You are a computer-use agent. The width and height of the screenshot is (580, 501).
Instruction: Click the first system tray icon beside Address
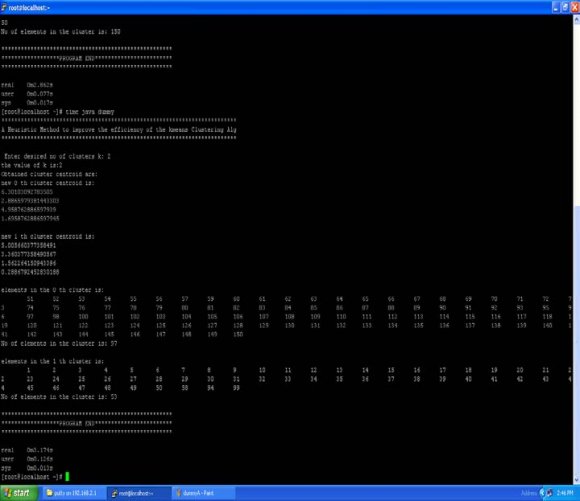(x=542, y=493)
